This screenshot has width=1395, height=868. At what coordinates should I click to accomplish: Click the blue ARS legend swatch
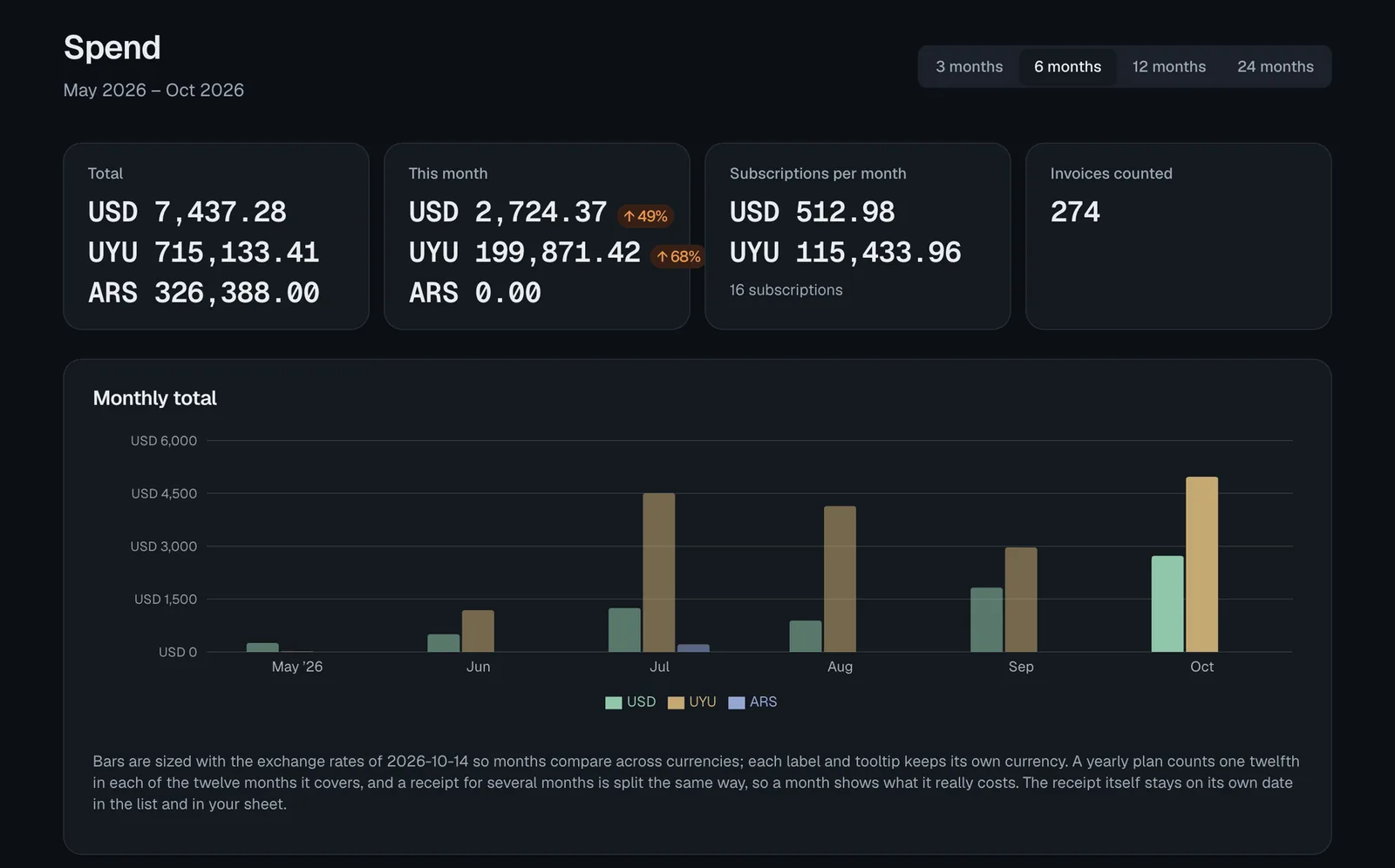click(737, 703)
